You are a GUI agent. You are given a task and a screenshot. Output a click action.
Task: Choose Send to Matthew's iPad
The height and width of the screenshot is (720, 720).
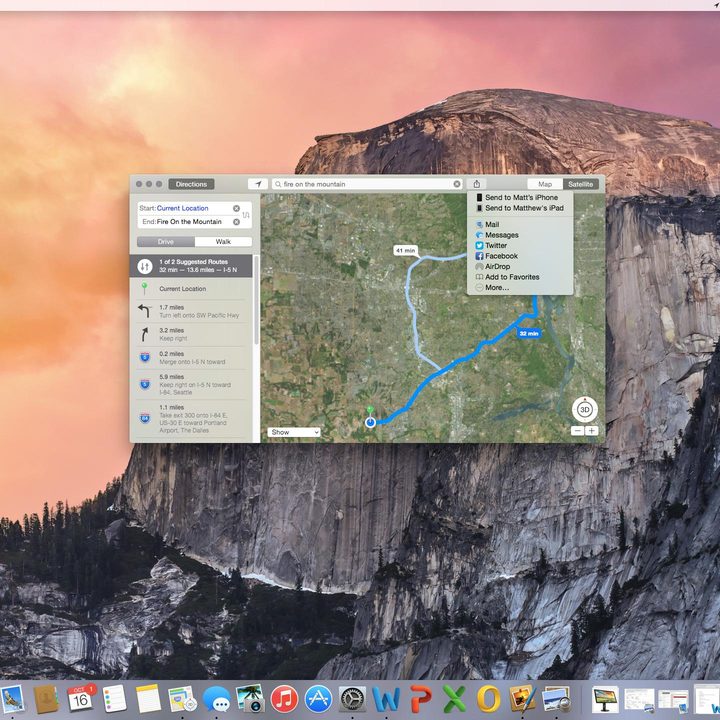point(520,208)
